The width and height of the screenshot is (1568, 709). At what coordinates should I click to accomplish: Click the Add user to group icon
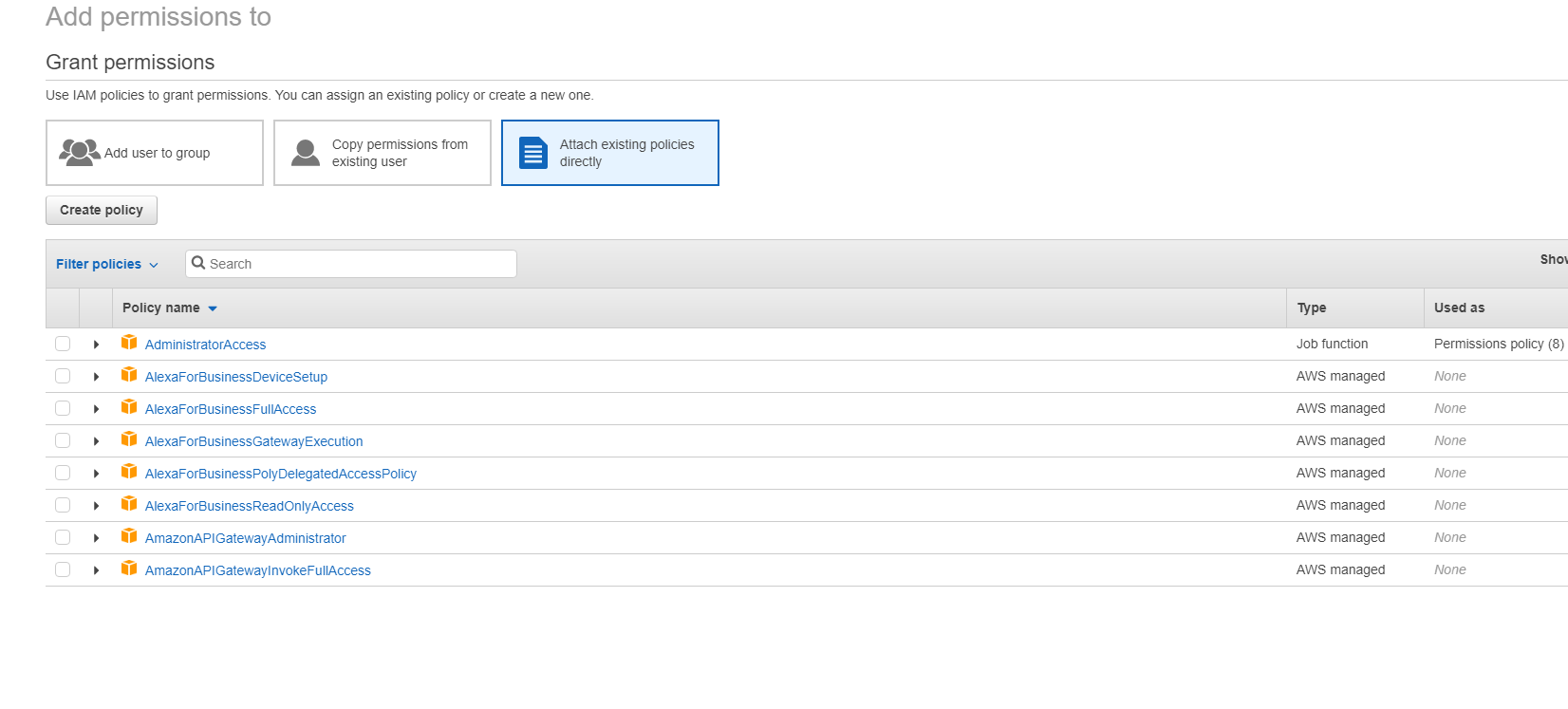[x=80, y=152]
